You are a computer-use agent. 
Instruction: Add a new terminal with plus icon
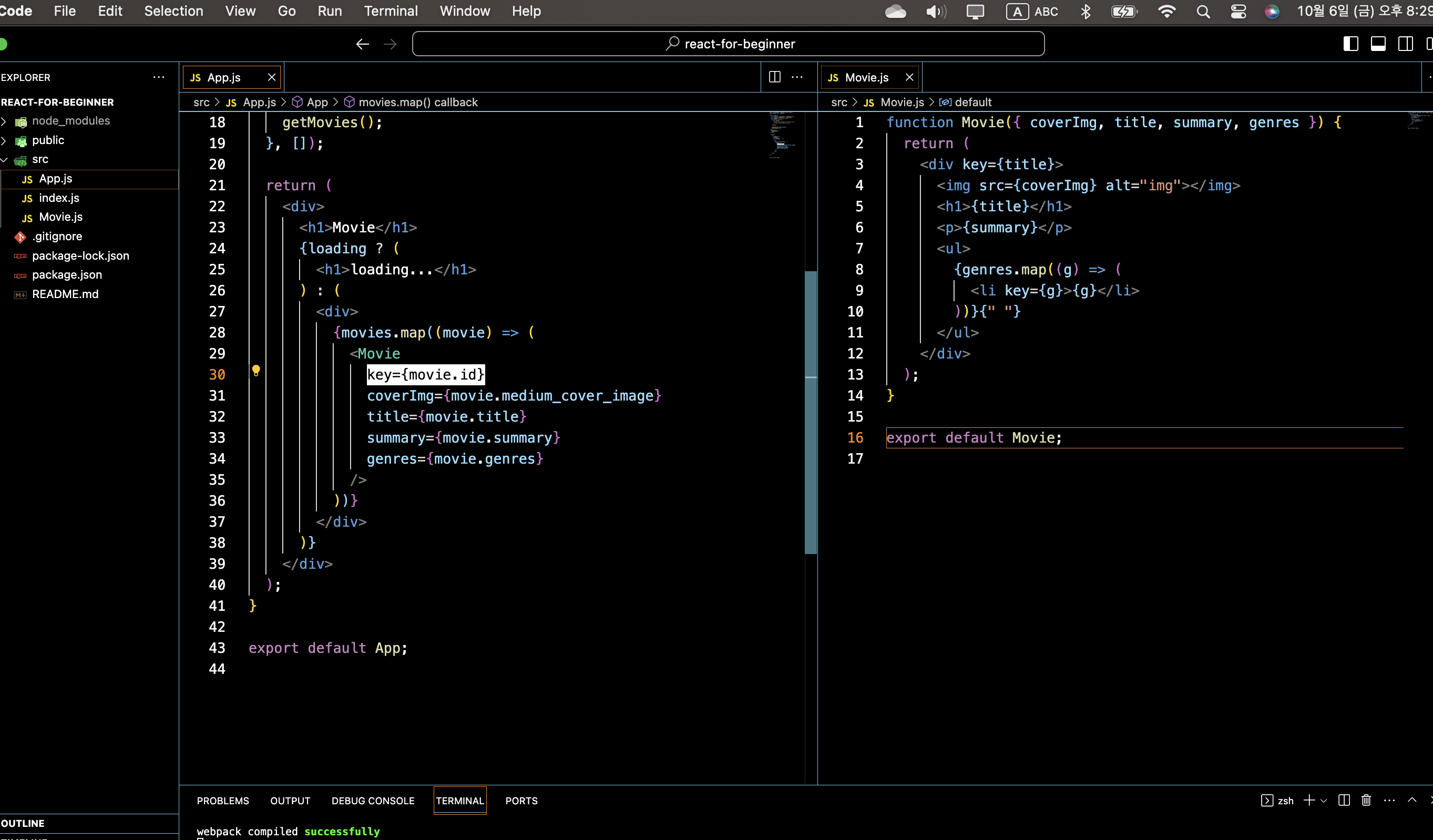1309,800
